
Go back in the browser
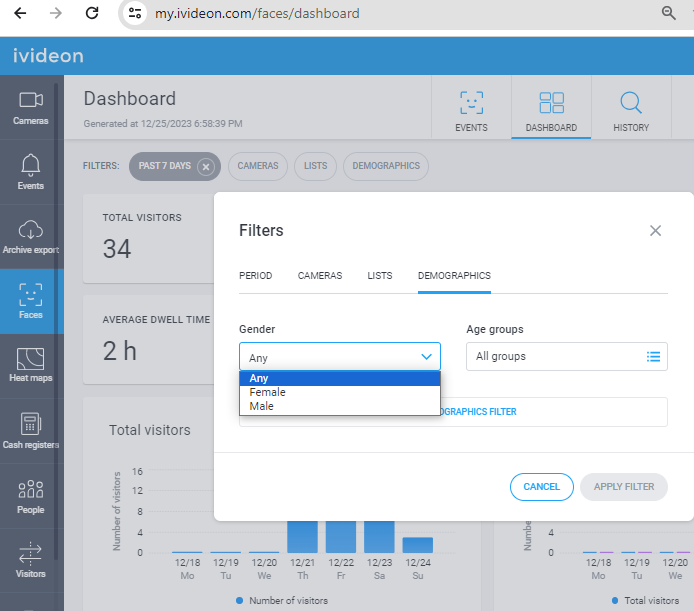(x=20, y=13)
